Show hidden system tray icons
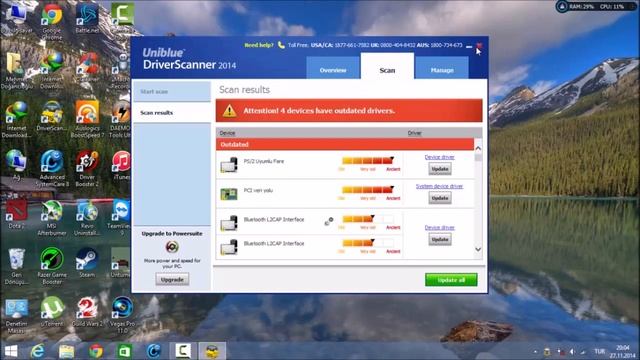 pos(535,352)
